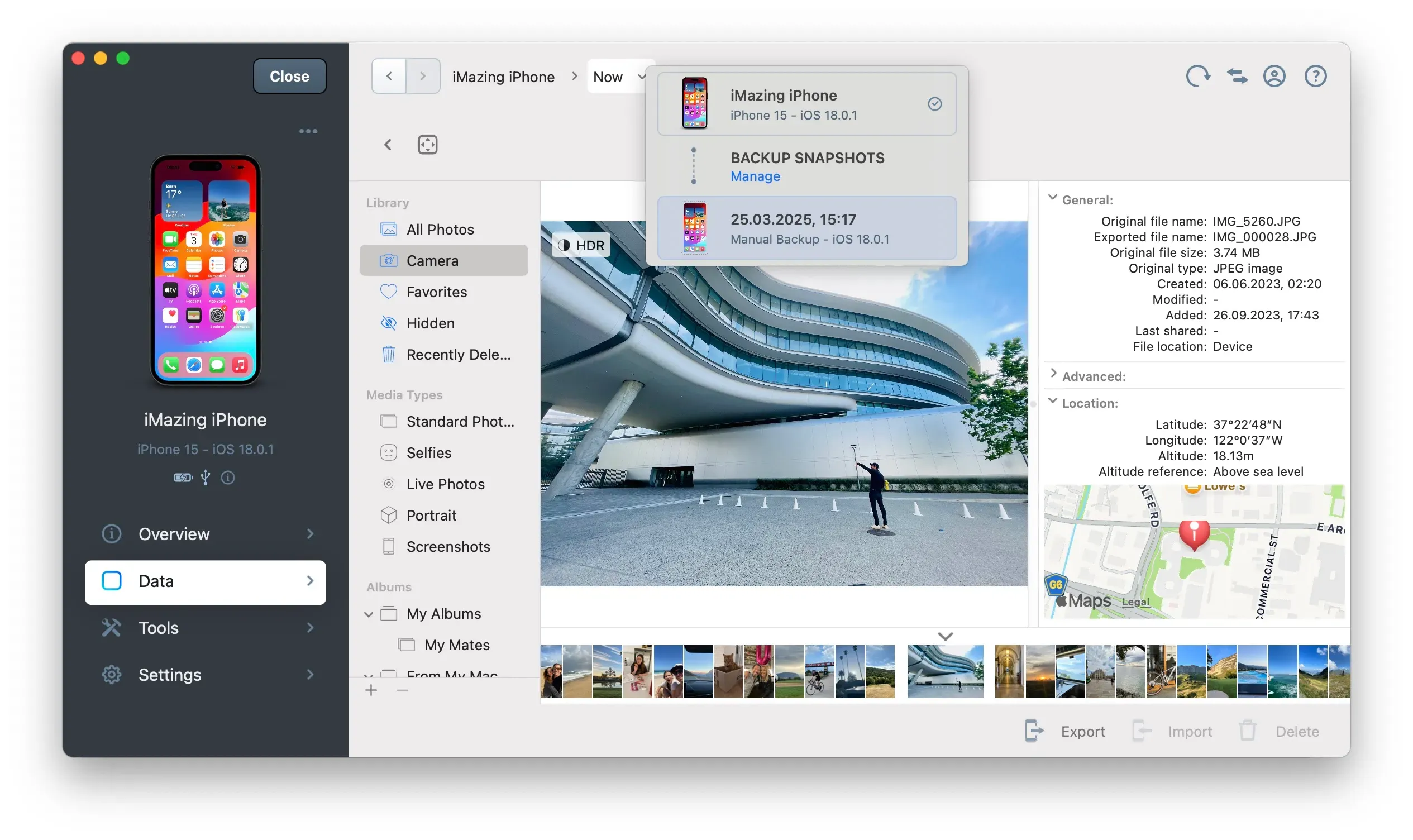Click the help question mark icon
The image size is (1413, 840).
[1316, 76]
